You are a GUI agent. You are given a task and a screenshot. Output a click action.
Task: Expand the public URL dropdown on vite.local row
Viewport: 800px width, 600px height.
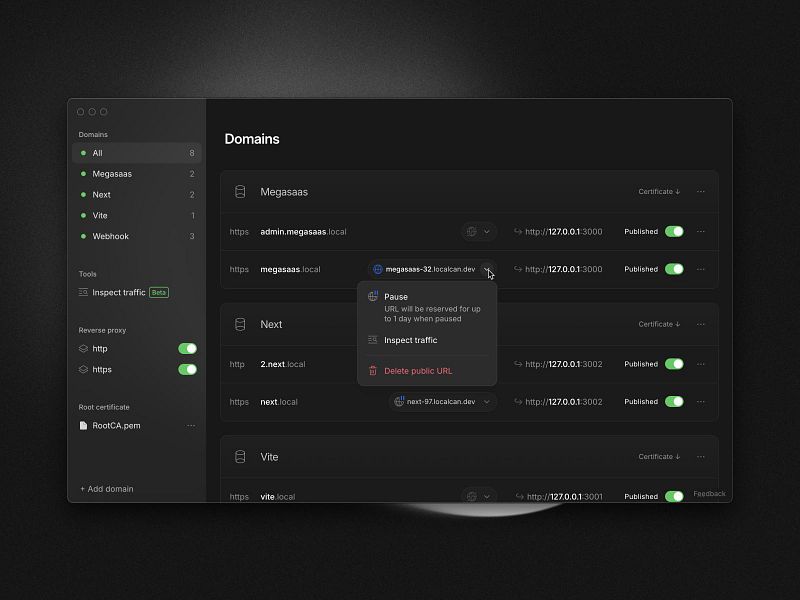click(487, 496)
